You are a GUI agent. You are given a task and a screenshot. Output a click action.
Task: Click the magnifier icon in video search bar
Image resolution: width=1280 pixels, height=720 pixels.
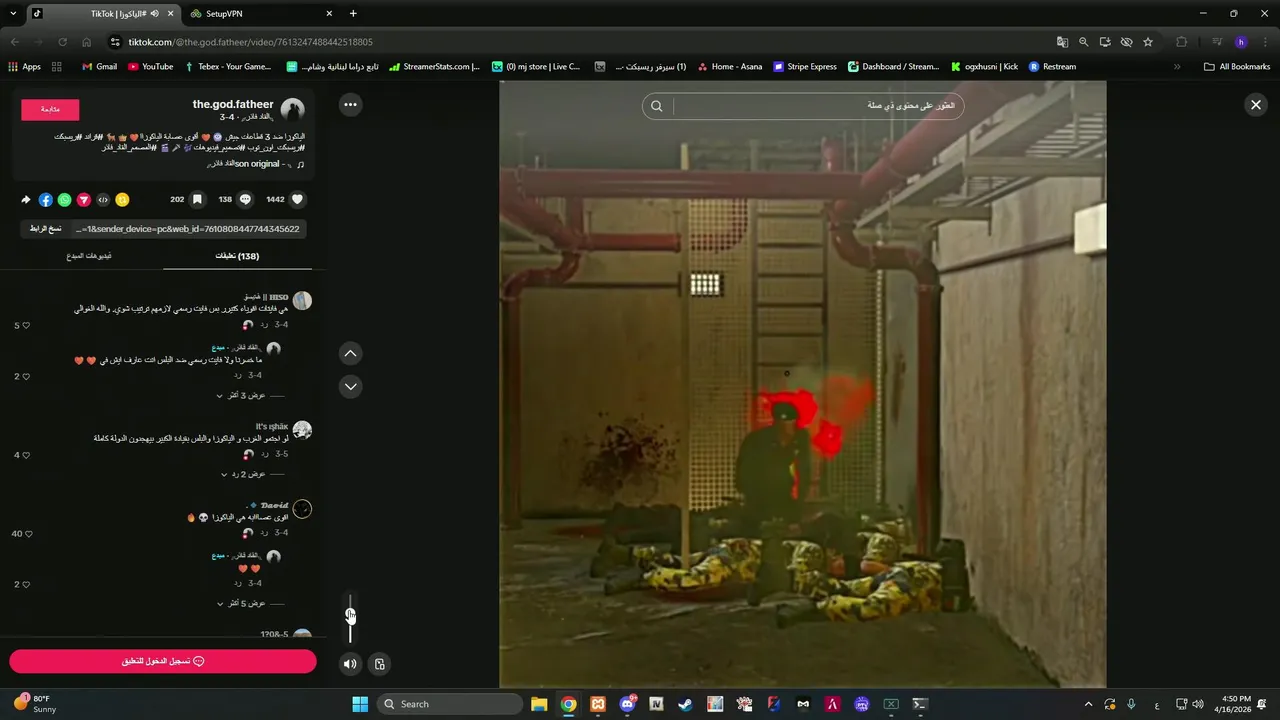[x=657, y=106]
